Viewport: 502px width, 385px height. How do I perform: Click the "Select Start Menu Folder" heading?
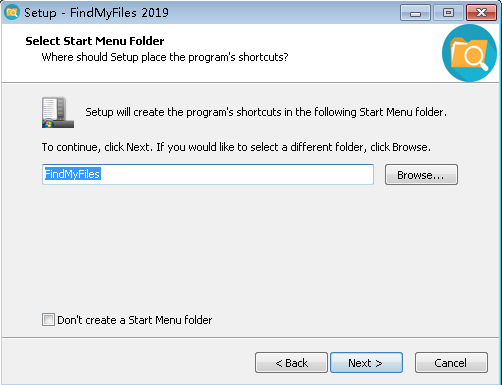click(x=95, y=41)
